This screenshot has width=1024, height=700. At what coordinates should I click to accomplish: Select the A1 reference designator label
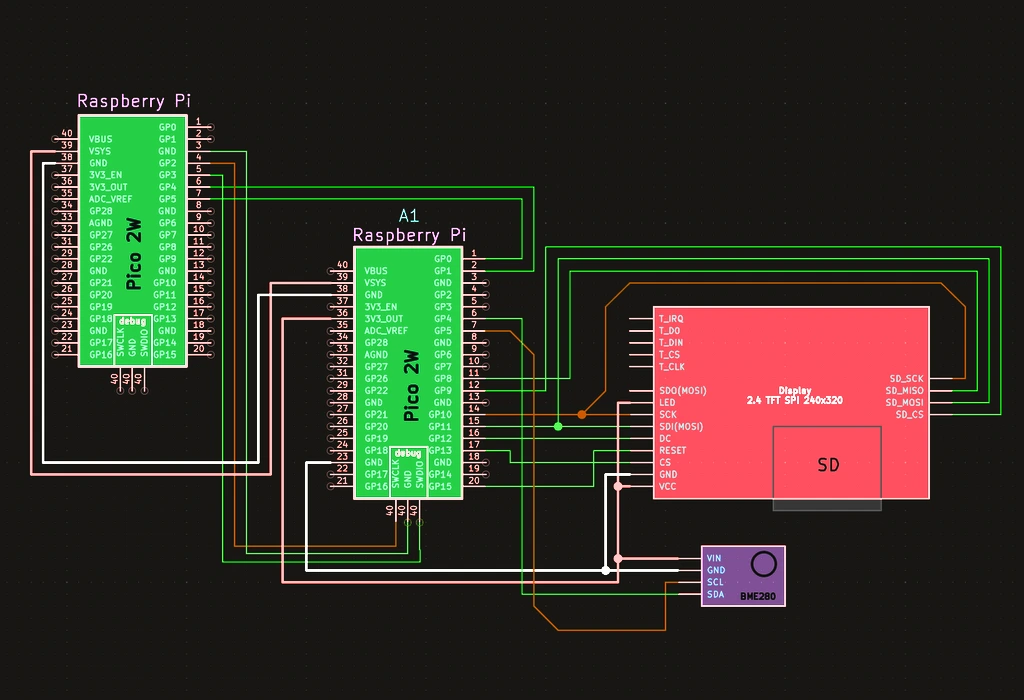[x=409, y=215]
